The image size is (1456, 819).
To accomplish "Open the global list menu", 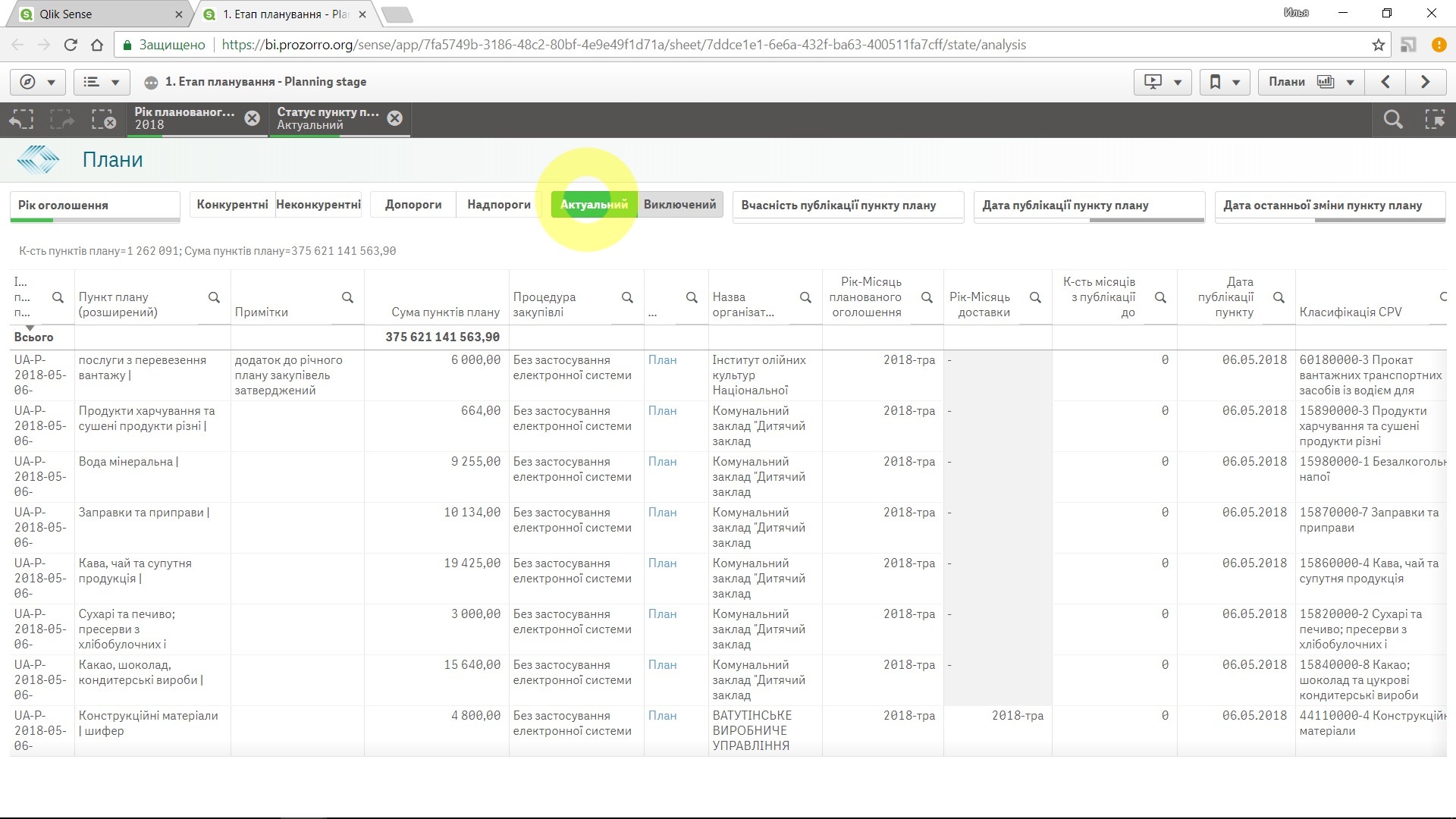I will click(x=101, y=82).
